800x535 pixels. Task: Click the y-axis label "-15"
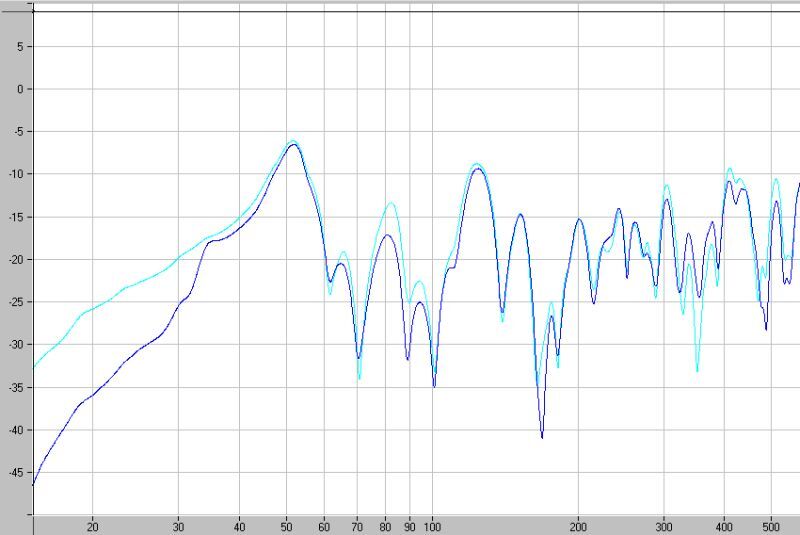click(16, 217)
